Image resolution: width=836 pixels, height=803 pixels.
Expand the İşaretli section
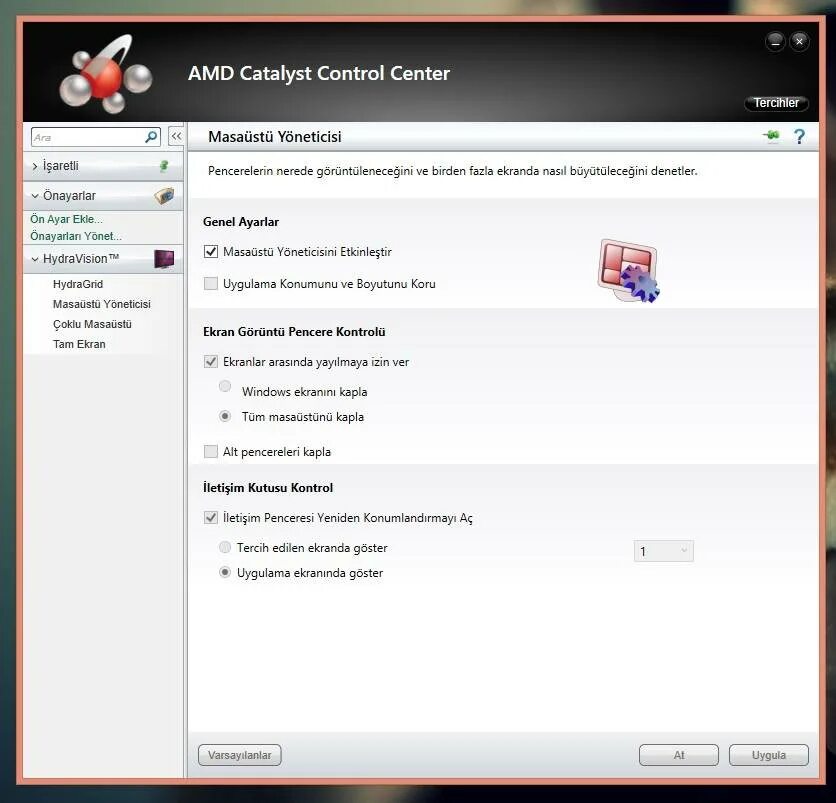click(35, 166)
